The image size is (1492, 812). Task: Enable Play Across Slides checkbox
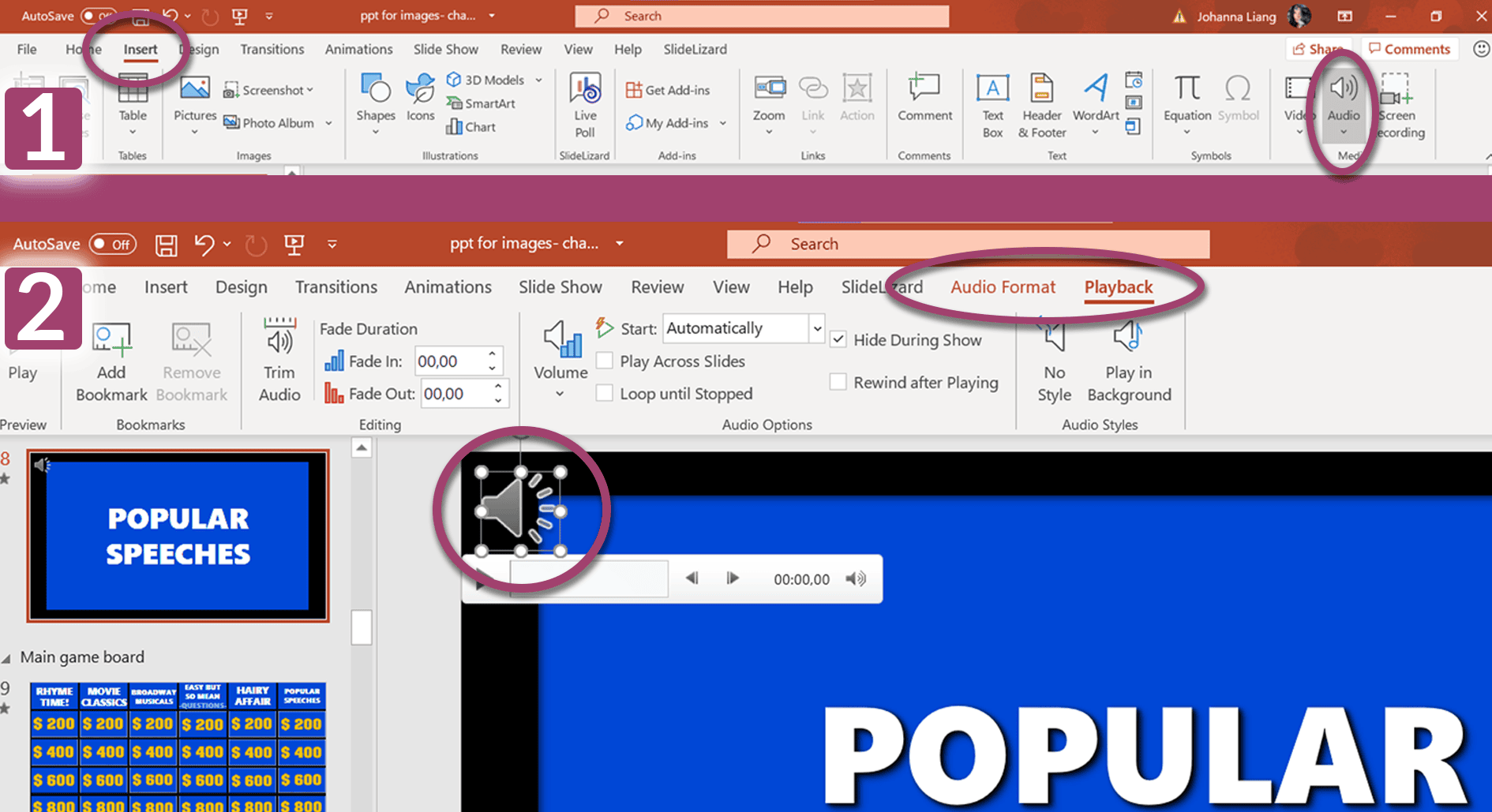(x=605, y=361)
